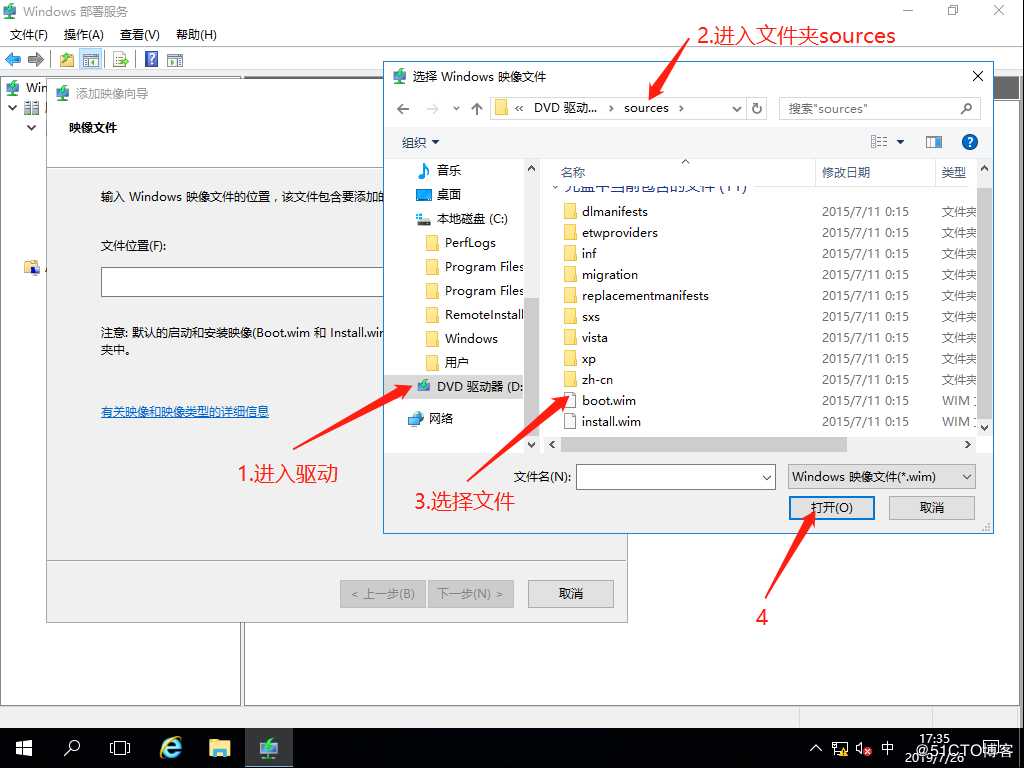Click the 文件位置(F) input field in wizard
The height and width of the screenshot is (768, 1024).
coord(242,281)
